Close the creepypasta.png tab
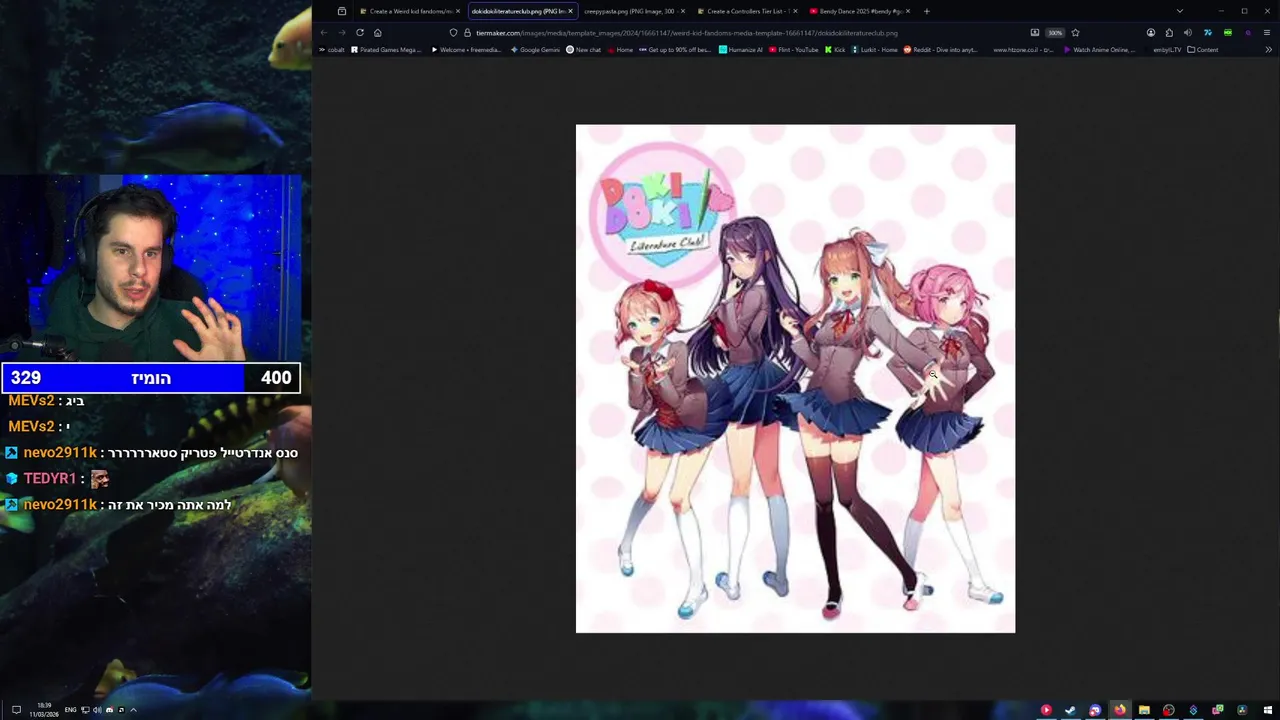 (683, 11)
